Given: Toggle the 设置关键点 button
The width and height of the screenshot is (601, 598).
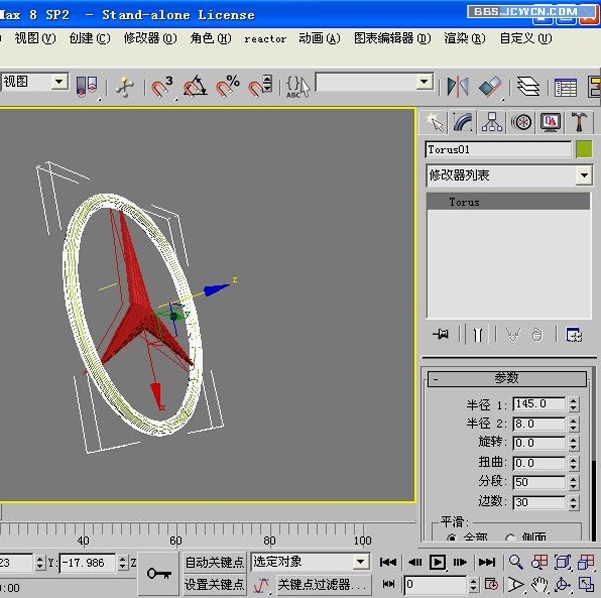Looking at the screenshot, I should pyautogui.click(x=214, y=585).
